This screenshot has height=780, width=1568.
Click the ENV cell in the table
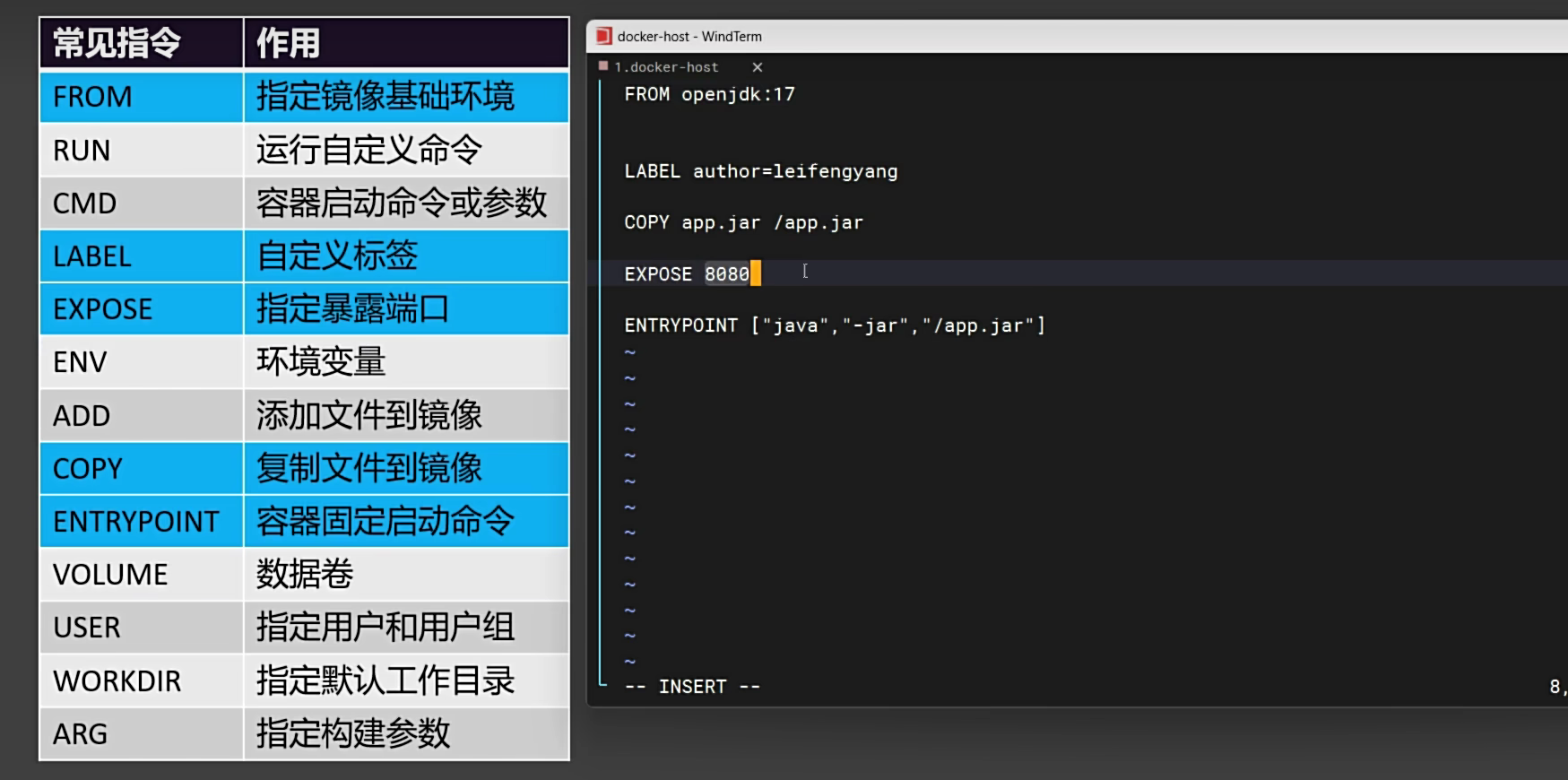[x=142, y=362]
